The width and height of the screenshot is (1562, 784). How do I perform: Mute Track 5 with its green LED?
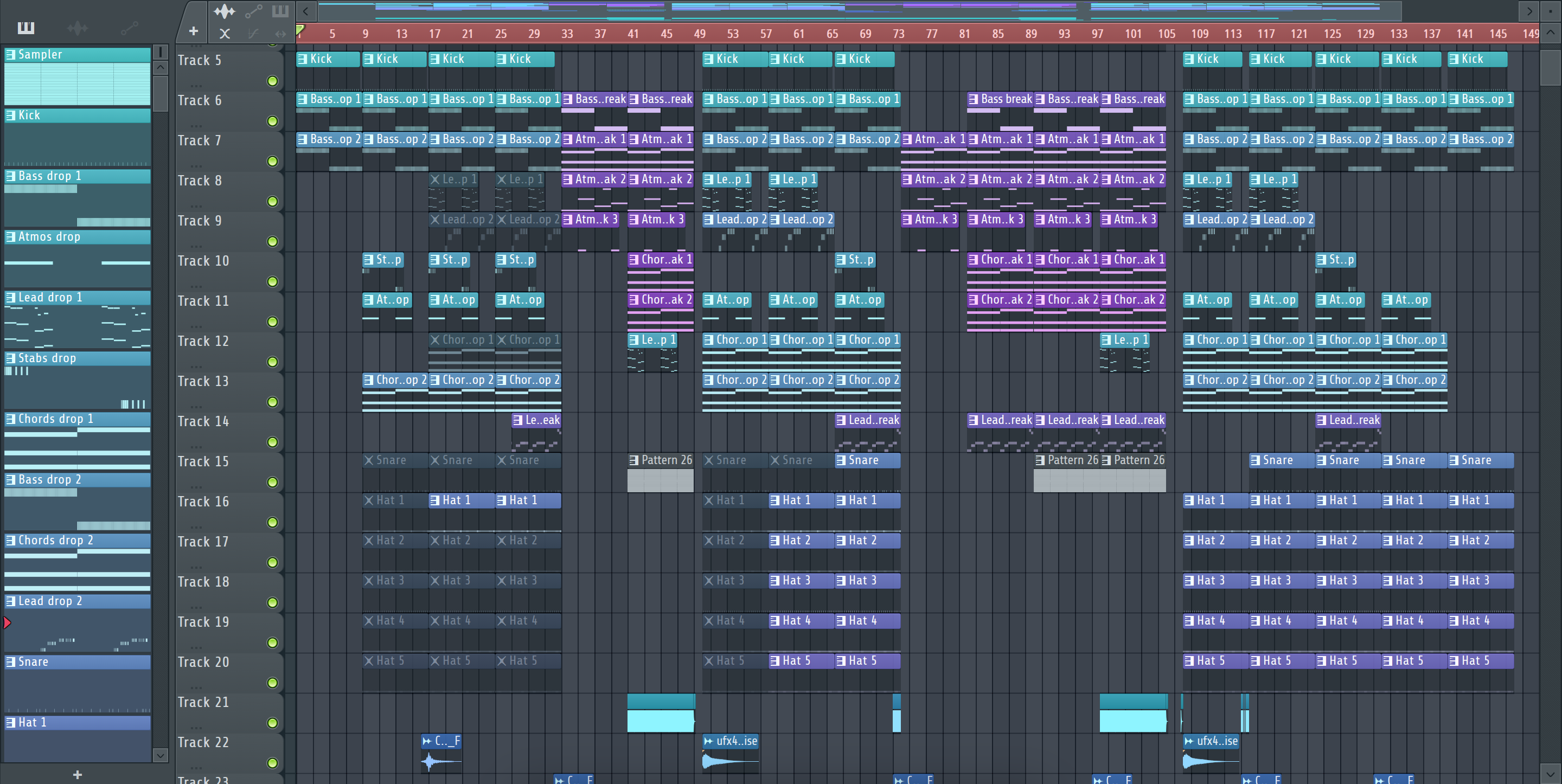pyautogui.click(x=273, y=81)
